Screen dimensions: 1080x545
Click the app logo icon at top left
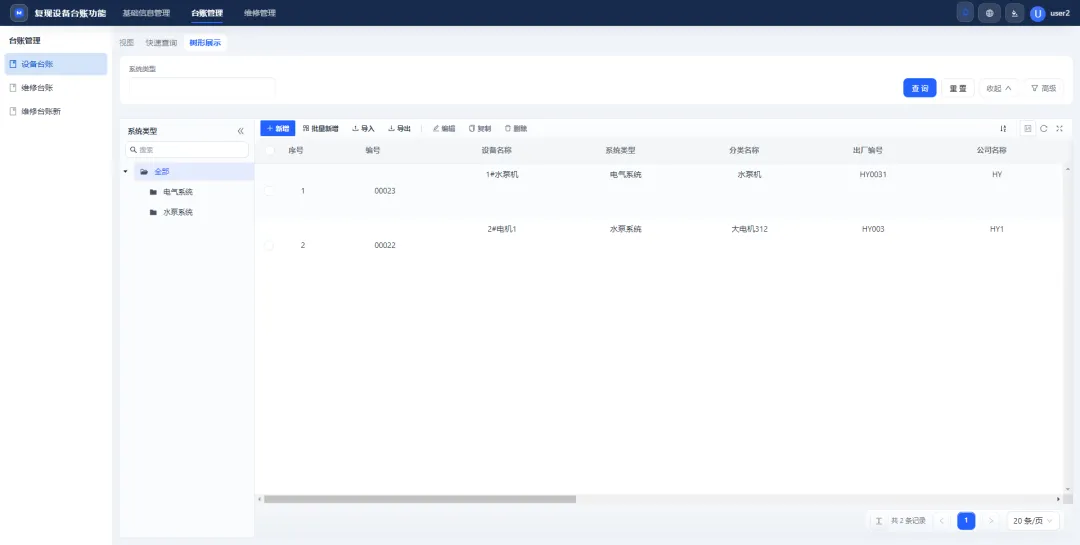[19, 13]
